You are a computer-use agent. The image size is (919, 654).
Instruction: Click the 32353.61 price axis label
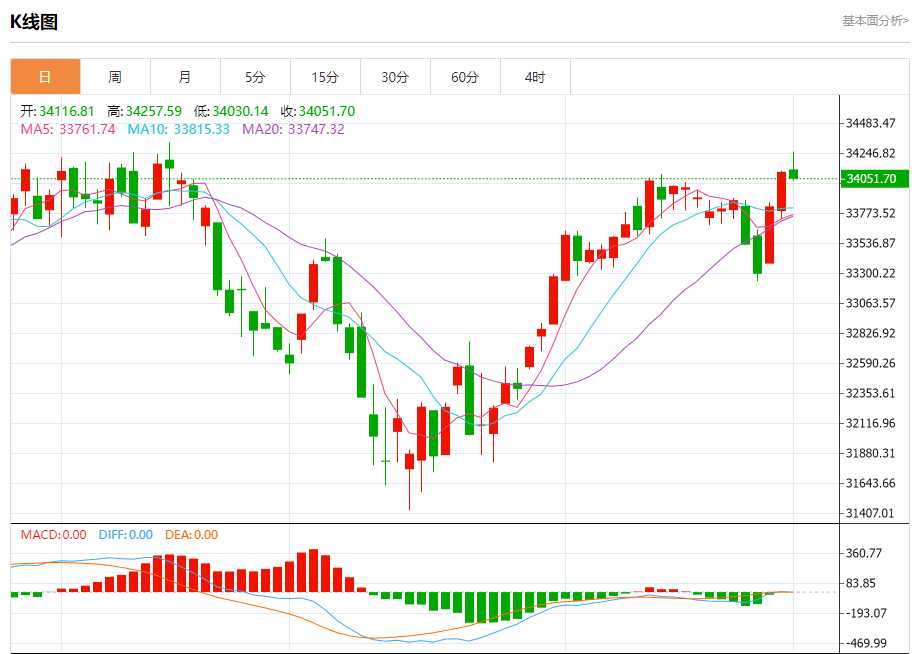pos(870,393)
